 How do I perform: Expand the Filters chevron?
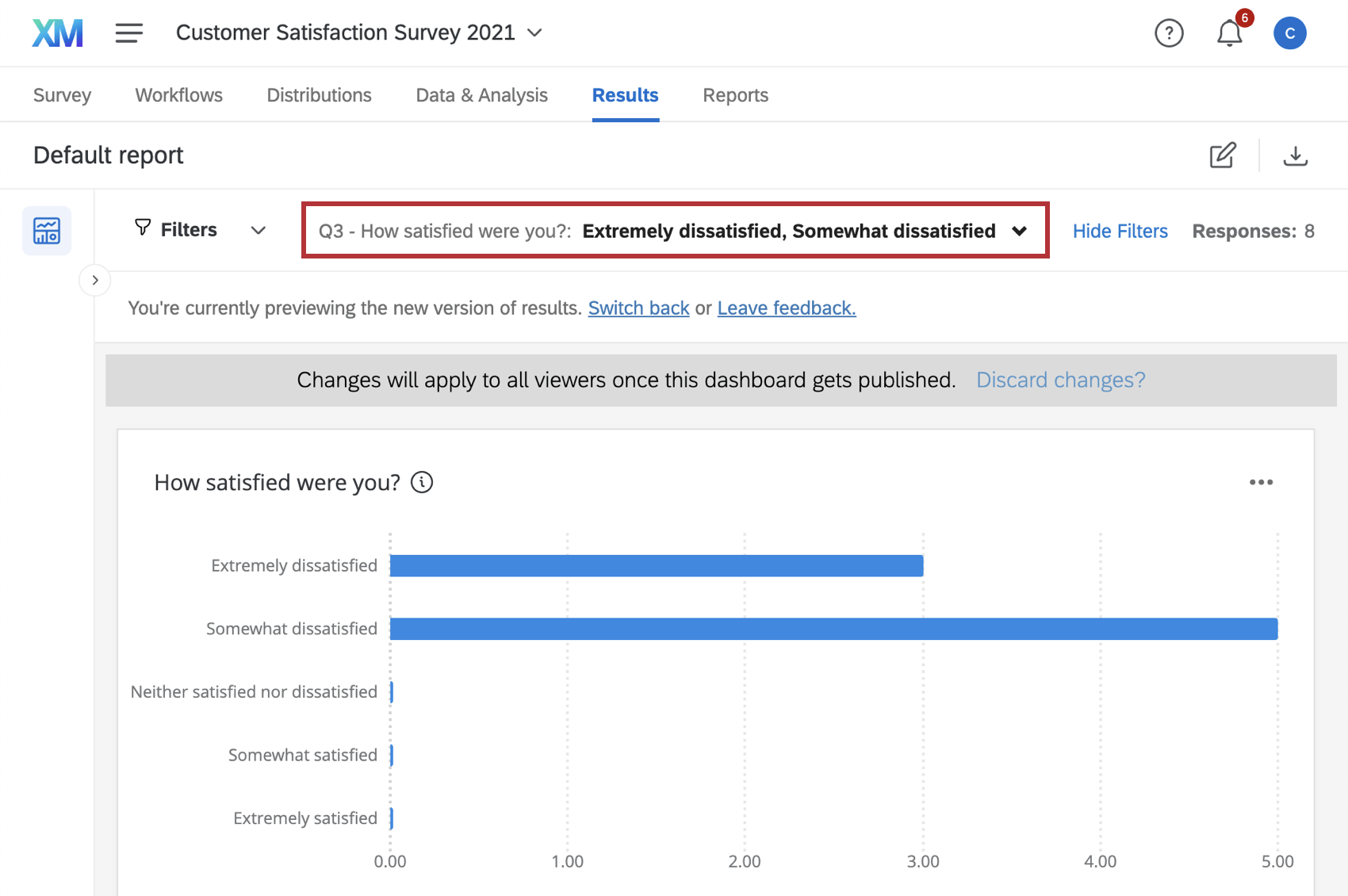258,230
